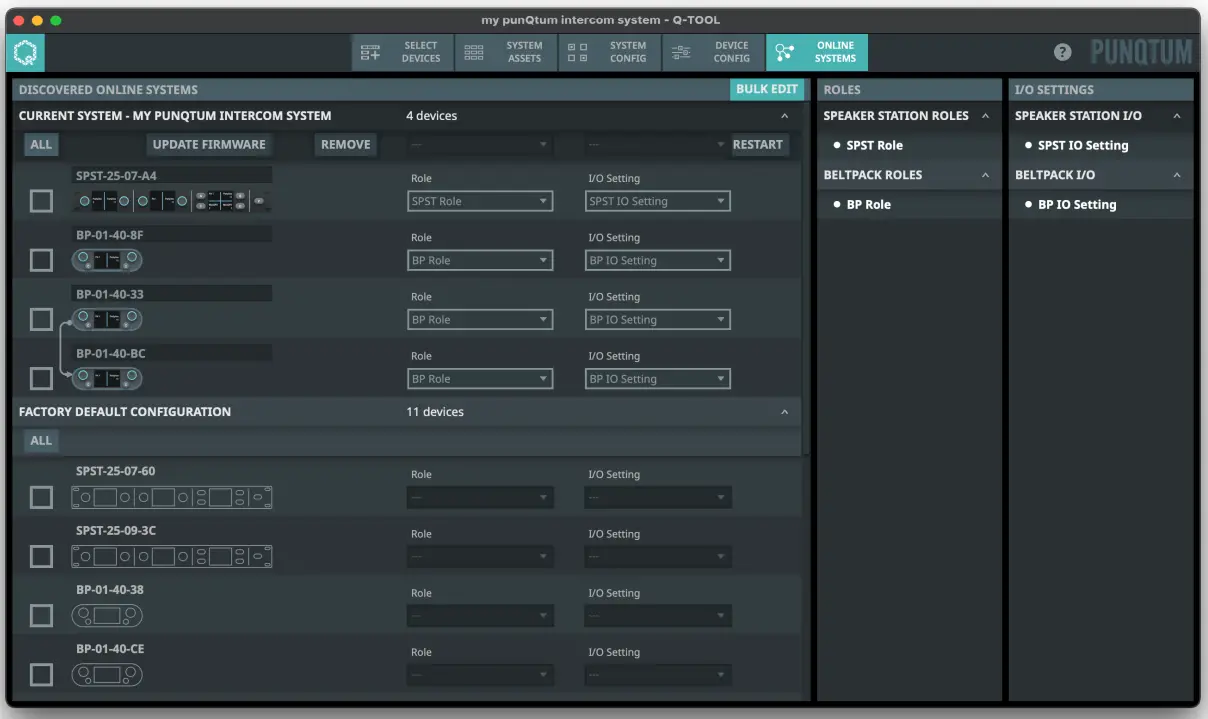
Task: Select BP Role in the roles list
Action: pos(869,204)
